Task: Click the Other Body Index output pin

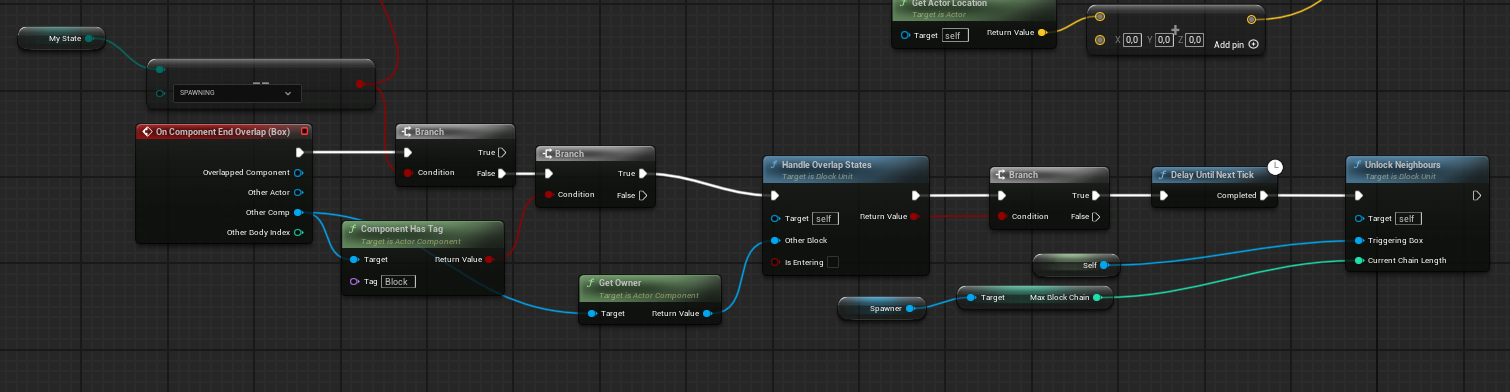Action: click(298, 233)
